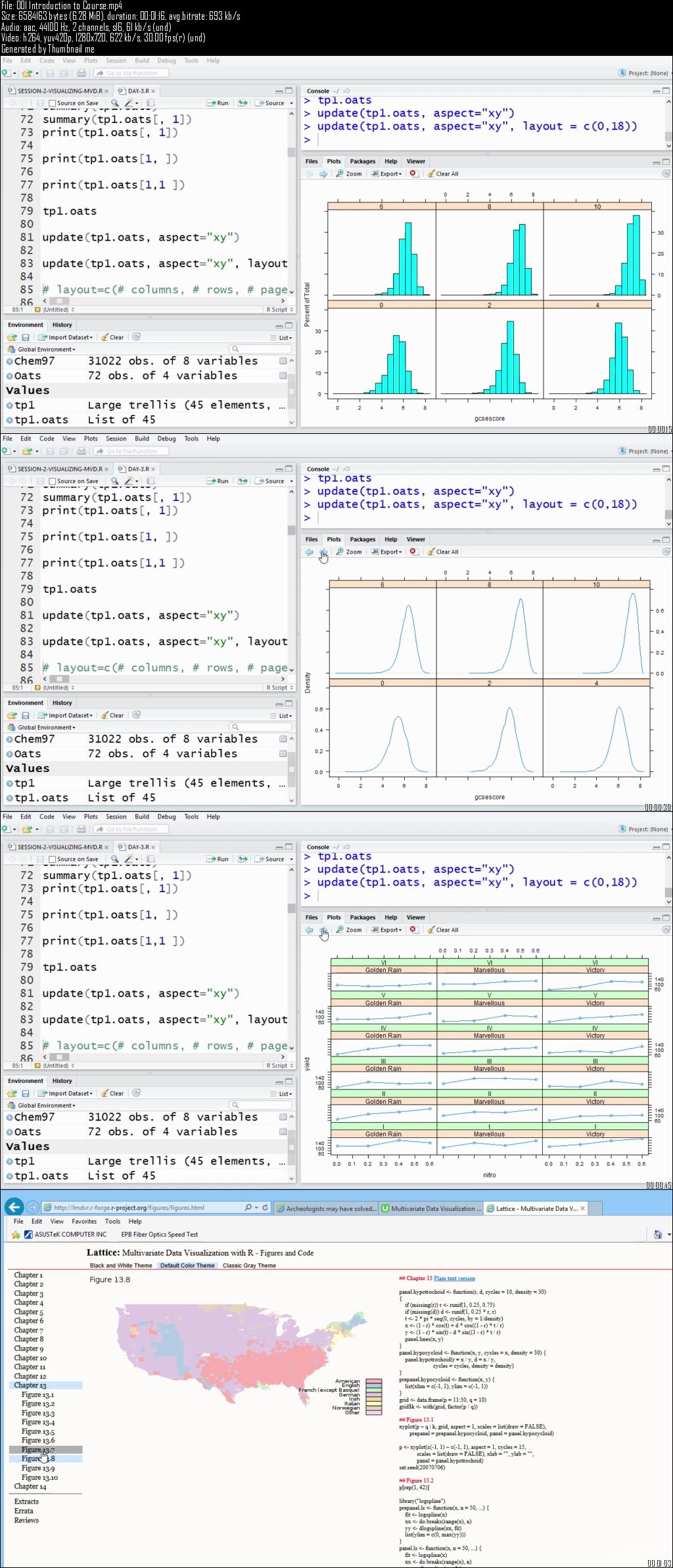This screenshot has height=1568, width=673.
Task: Click Viewer tab in yield plot frame
Action: click(x=415, y=917)
